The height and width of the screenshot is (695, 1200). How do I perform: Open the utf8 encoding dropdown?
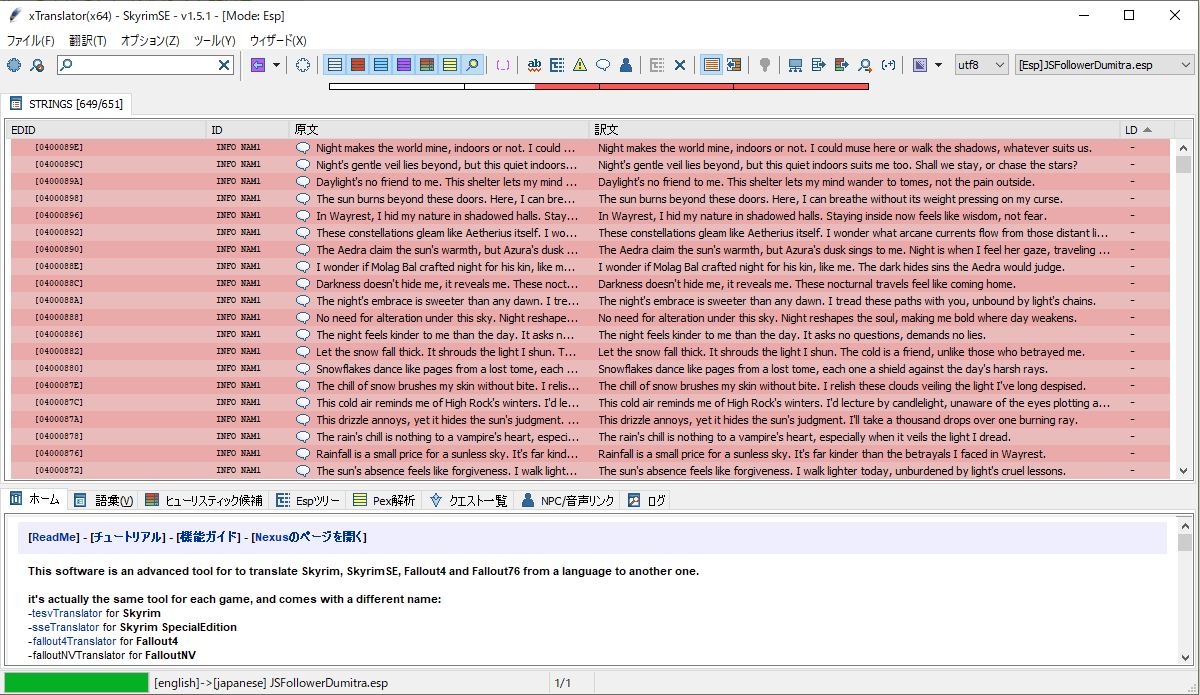pyautogui.click(x=982, y=65)
